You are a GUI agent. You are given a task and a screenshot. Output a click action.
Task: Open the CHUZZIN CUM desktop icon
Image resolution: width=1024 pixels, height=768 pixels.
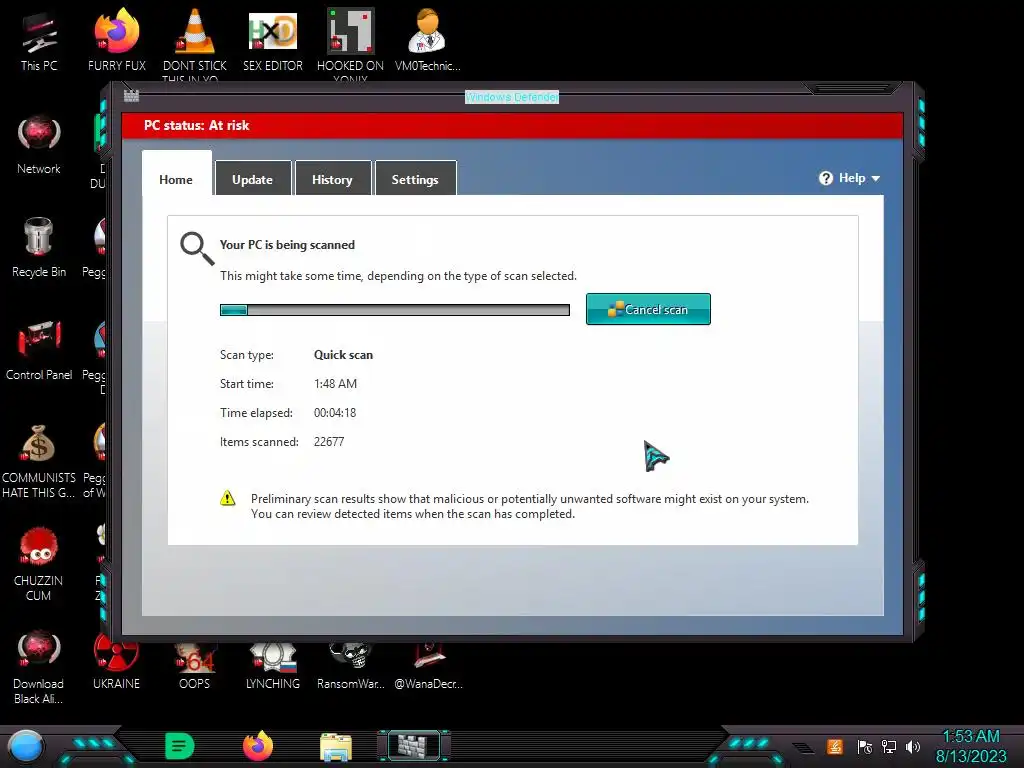coord(39,564)
